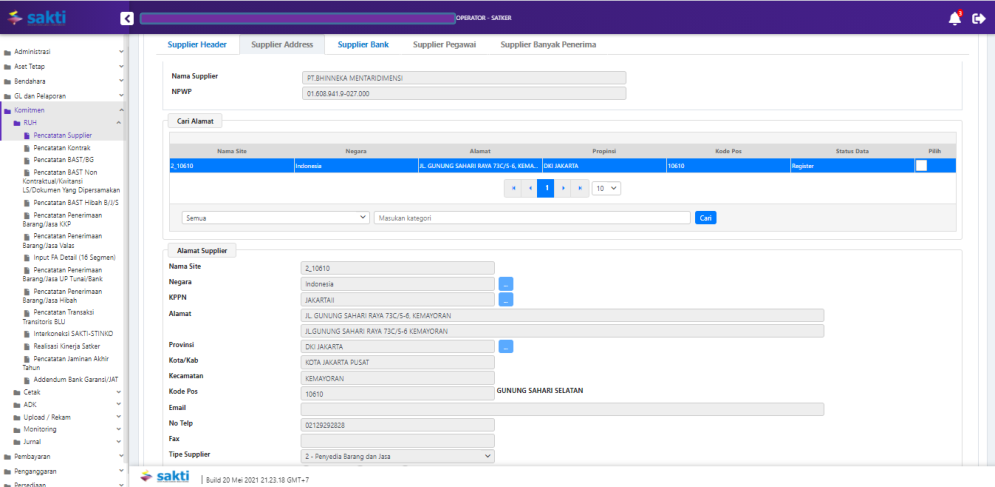The width and height of the screenshot is (995, 487).
Task: Open the rows-per-page dropdown showing 10
Action: click(606, 187)
